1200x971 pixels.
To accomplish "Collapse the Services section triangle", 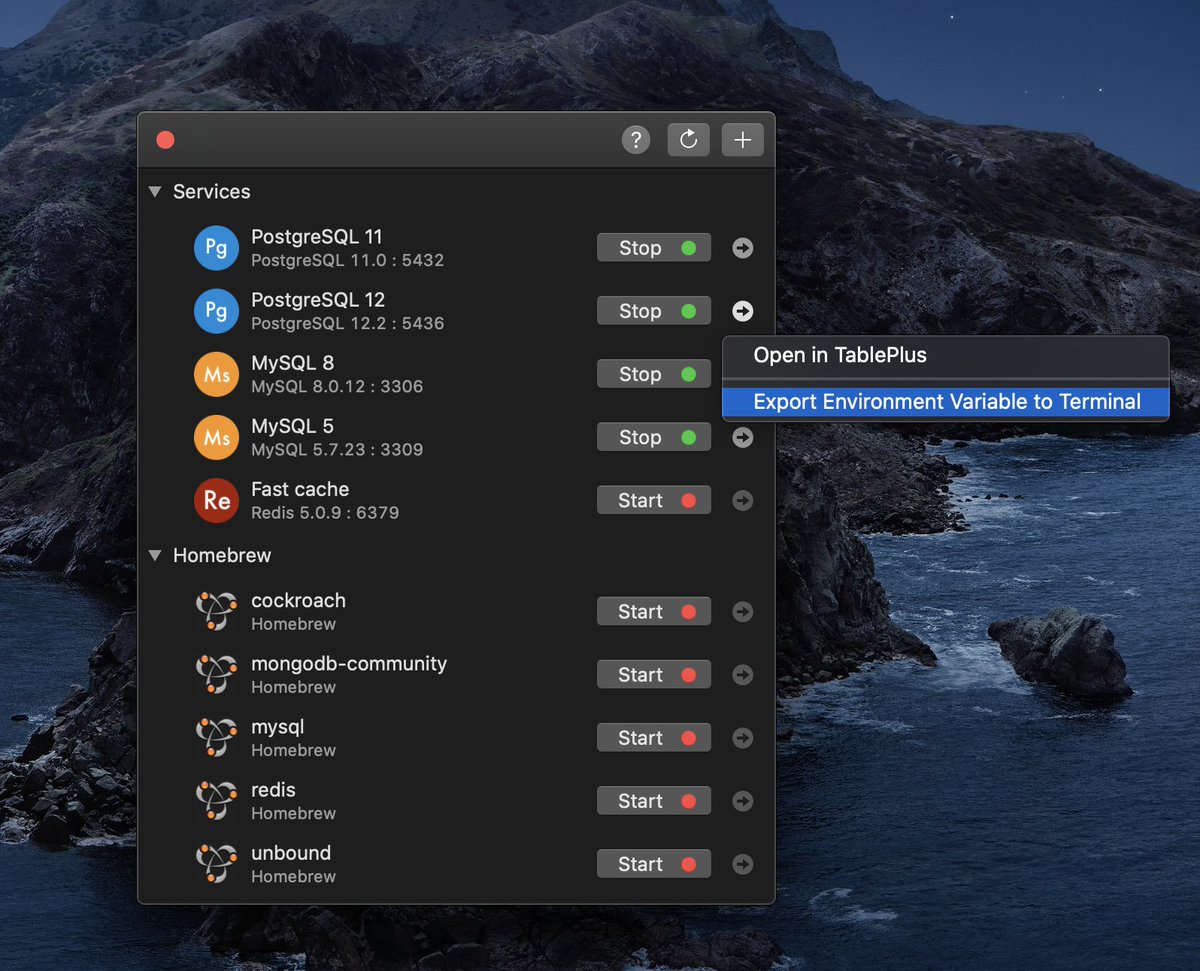I will pyautogui.click(x=155, y=191).
